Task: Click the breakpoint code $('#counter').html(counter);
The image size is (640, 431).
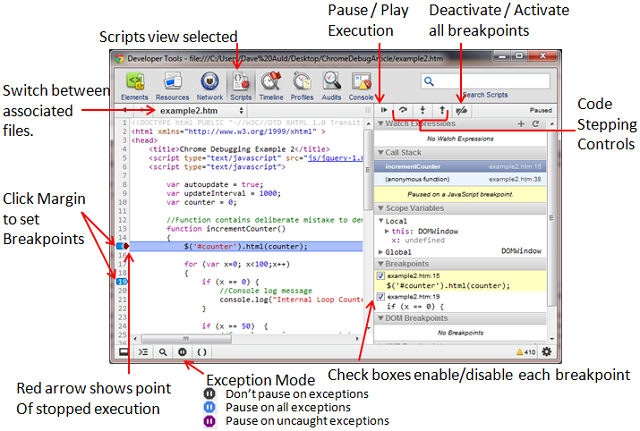Action: 448,286
